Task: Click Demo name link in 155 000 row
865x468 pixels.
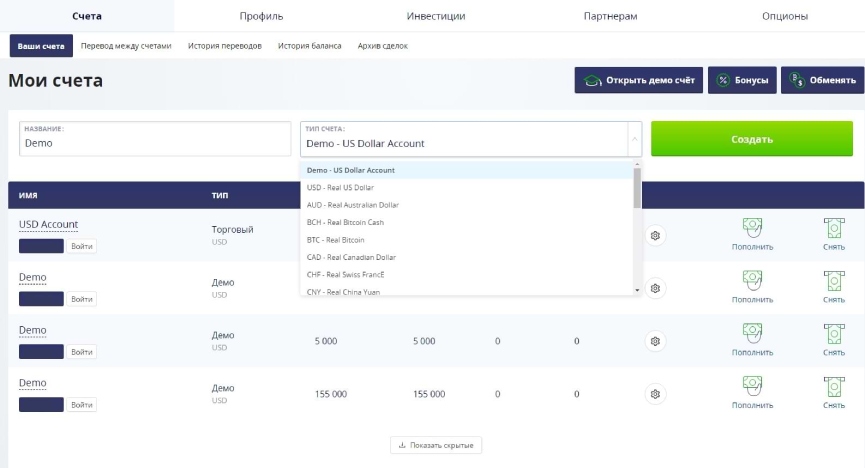Action: point(33,383)
